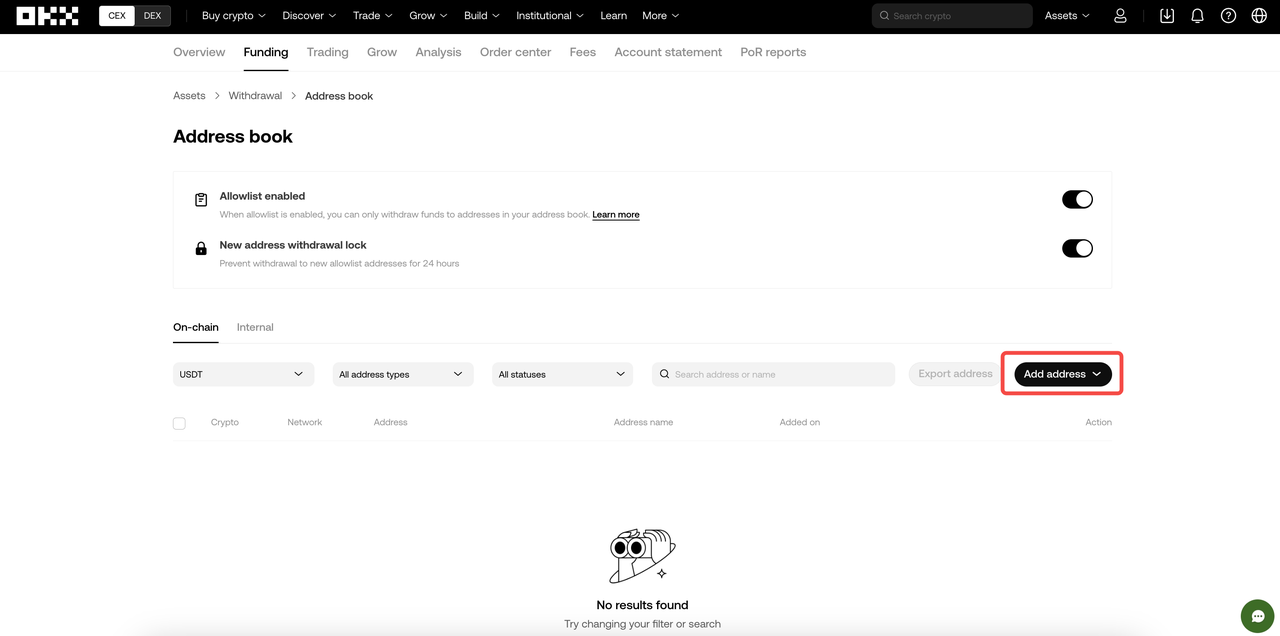1280x636 pixels.
Task: Open the user profile icon
Action: [1120, 15]
